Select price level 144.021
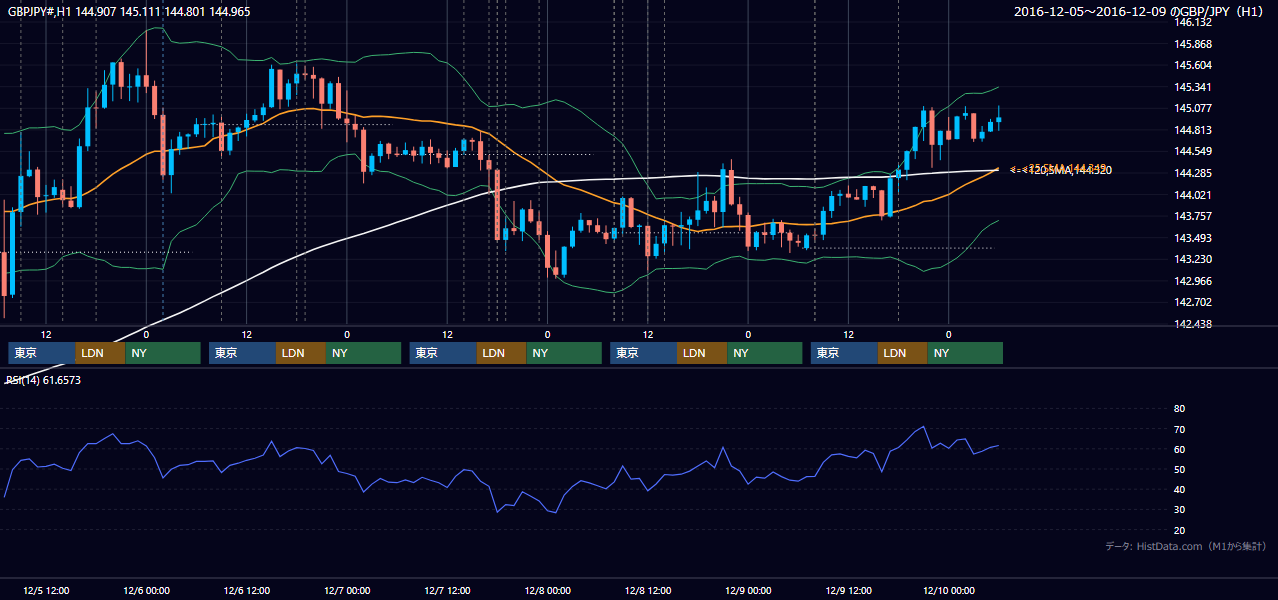This screenshot has height=600, width=1278. click(1194, 195)
